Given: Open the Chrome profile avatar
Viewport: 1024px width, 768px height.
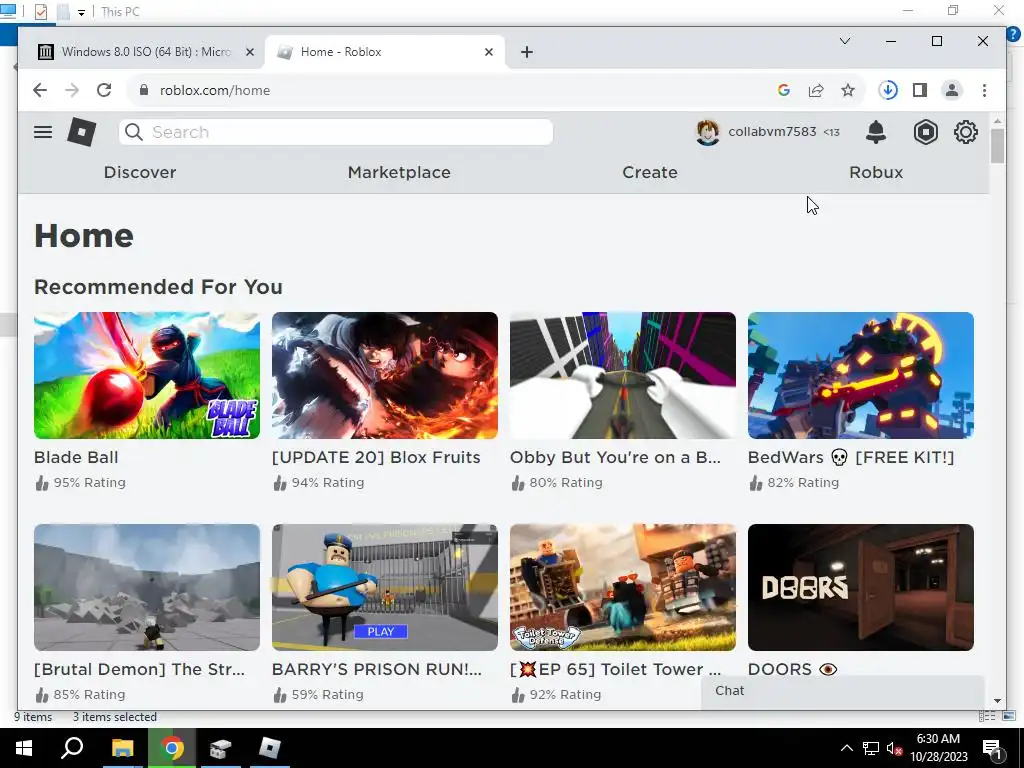Looking at the screenshot, I should tap(952, 90).
